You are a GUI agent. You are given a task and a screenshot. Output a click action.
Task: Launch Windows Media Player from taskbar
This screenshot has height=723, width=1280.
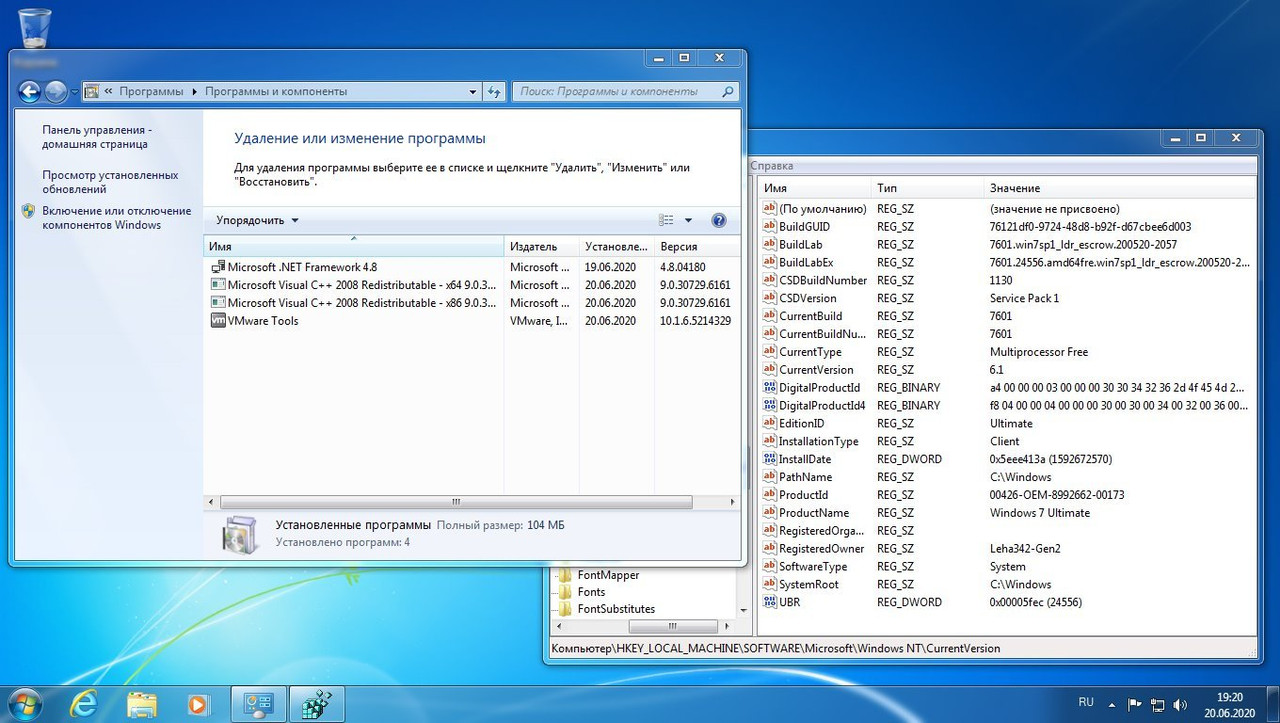(x=198, y=704)
